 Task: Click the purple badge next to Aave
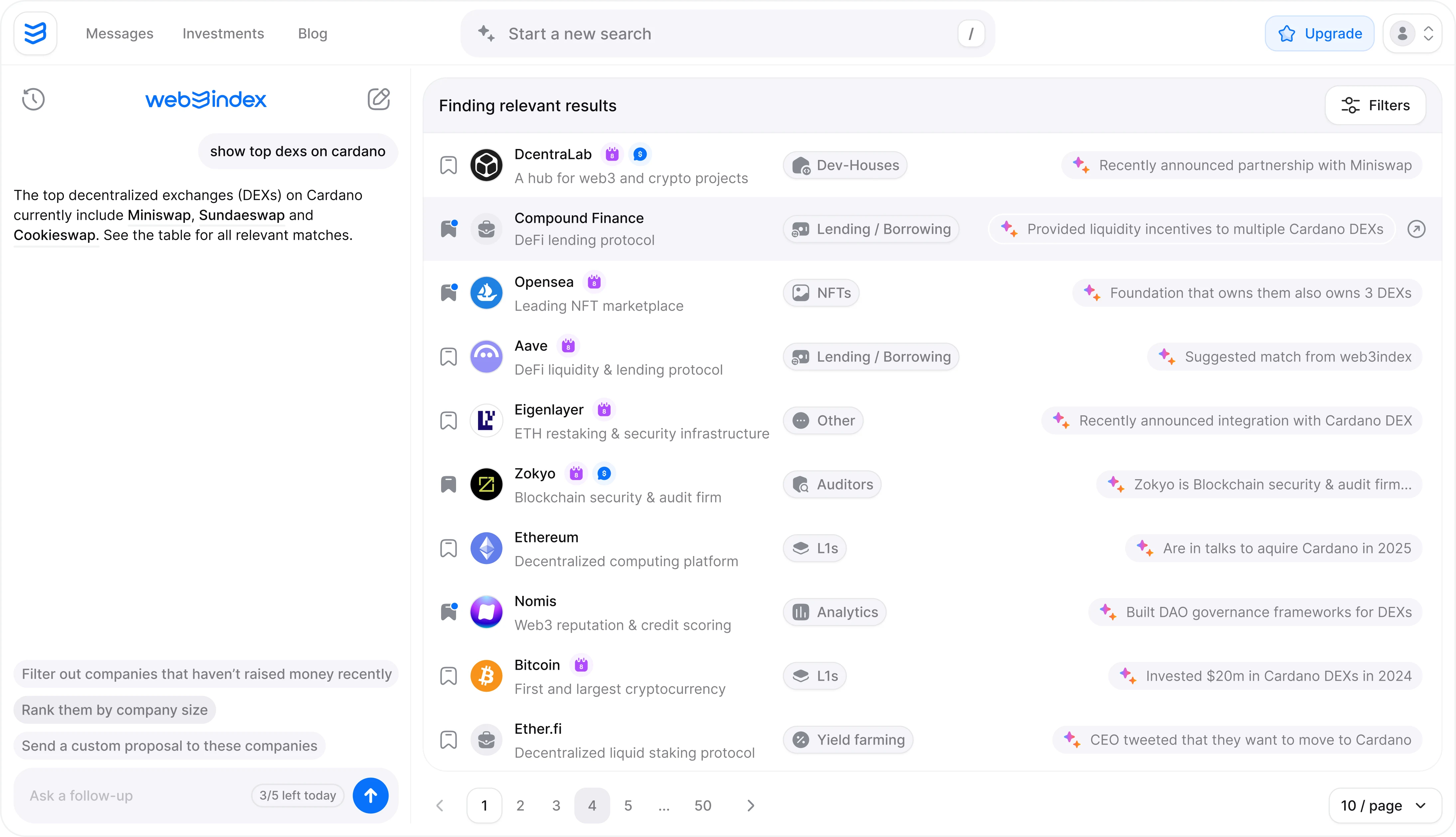(x=568, y=346)
